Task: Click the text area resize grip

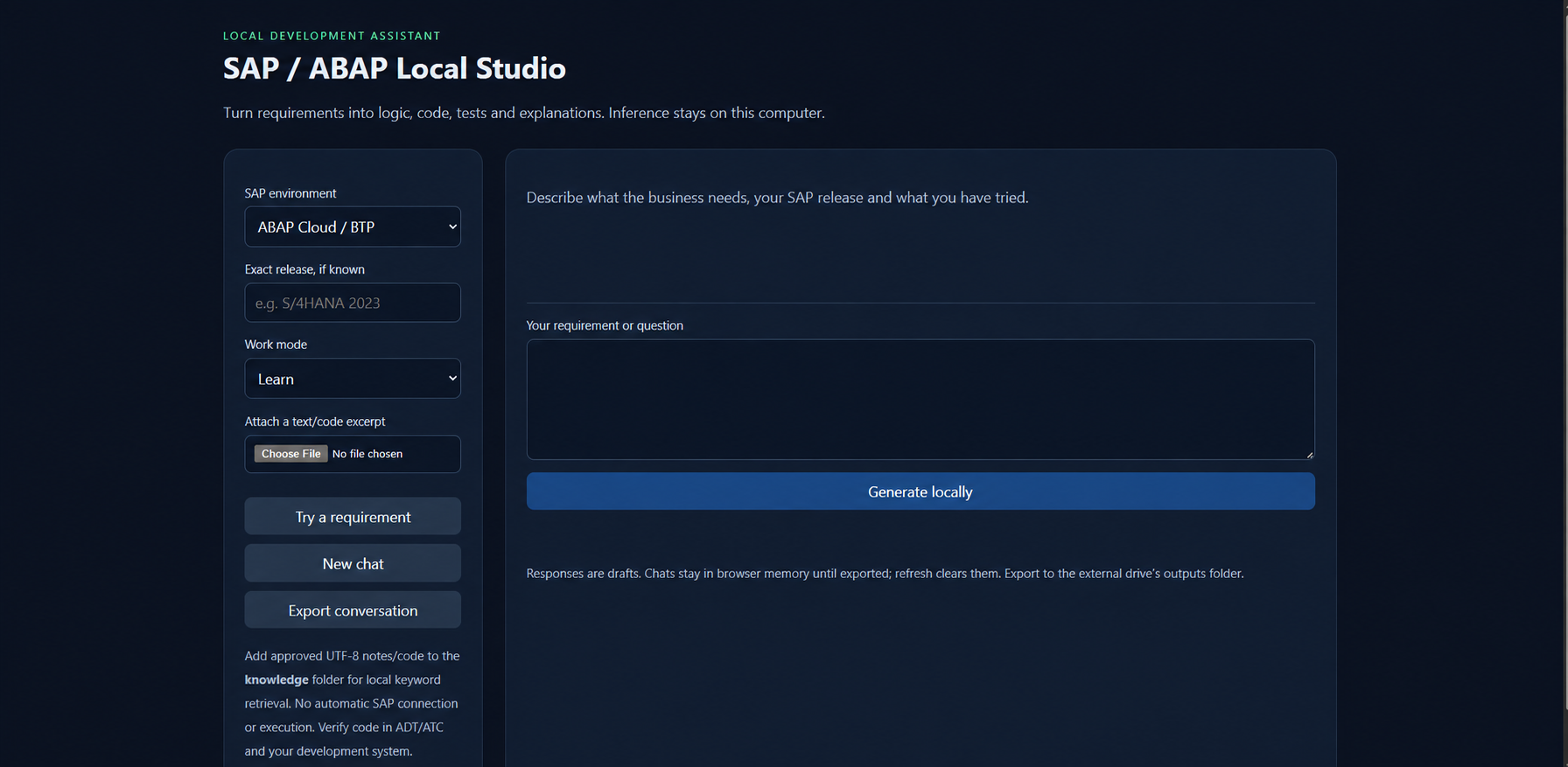Action: [1309, 455]
